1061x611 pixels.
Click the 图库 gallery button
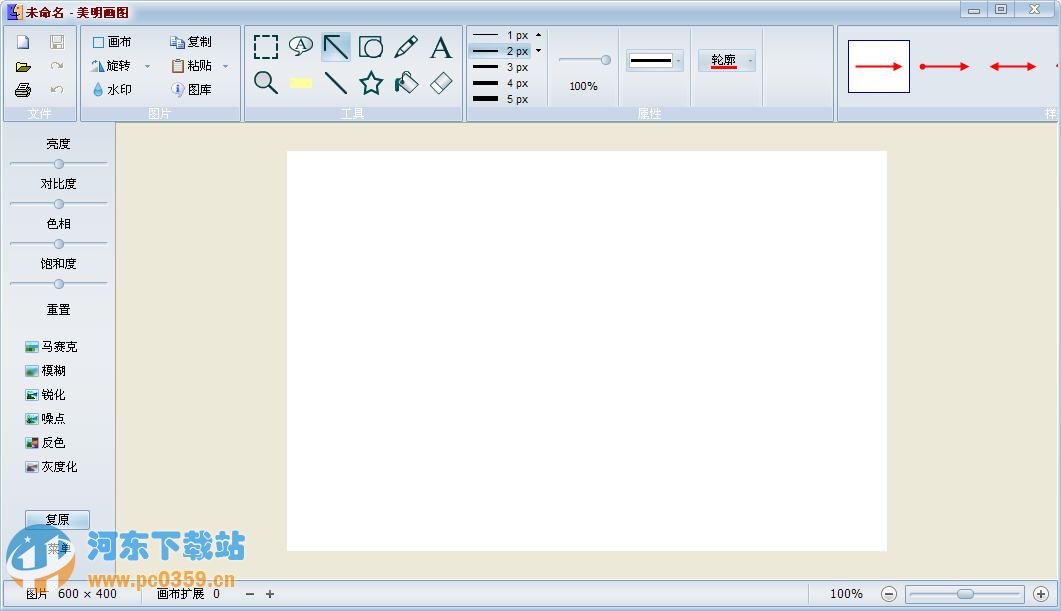click(191, 89)
